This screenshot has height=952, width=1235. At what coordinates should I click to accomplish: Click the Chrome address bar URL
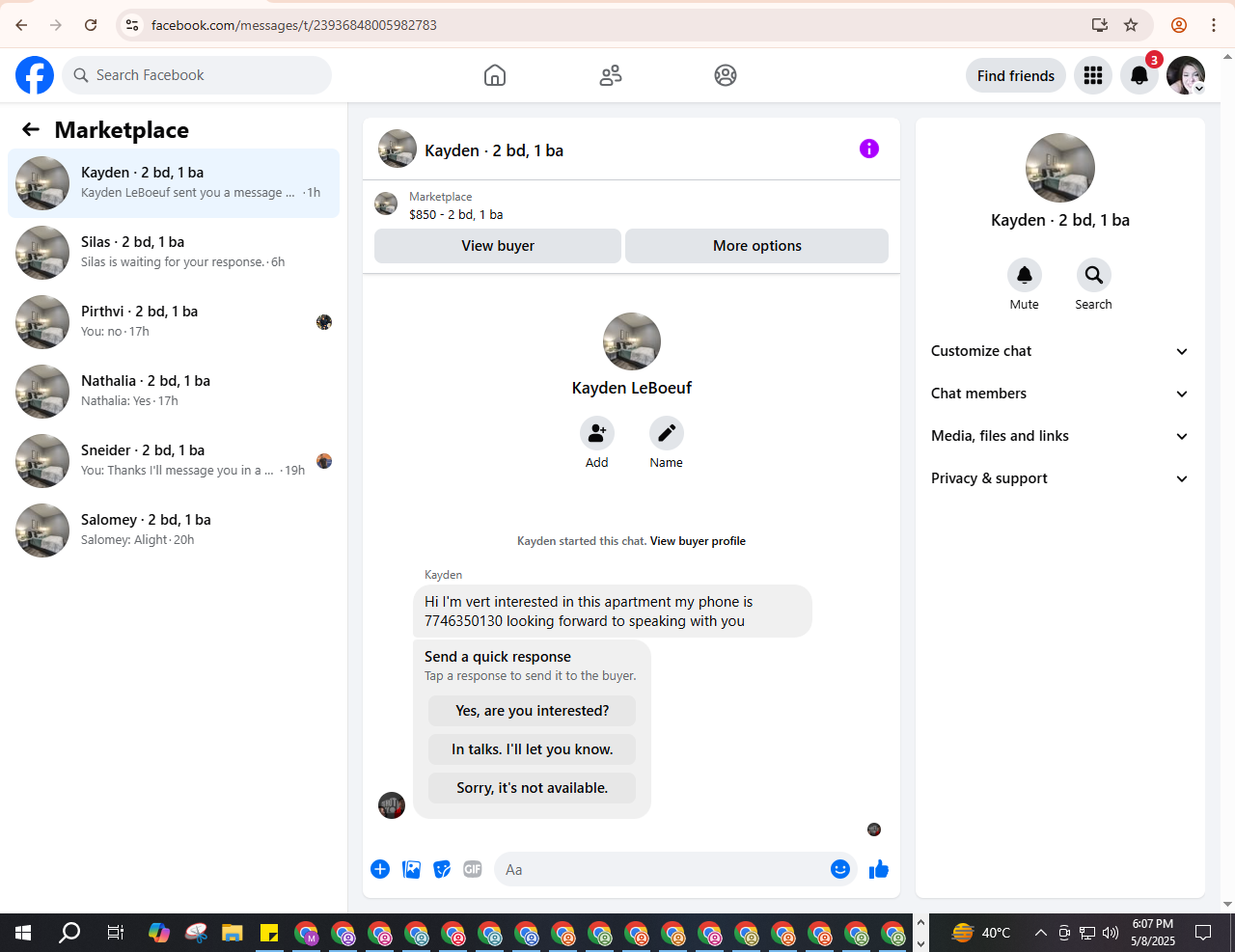(294, 25)
